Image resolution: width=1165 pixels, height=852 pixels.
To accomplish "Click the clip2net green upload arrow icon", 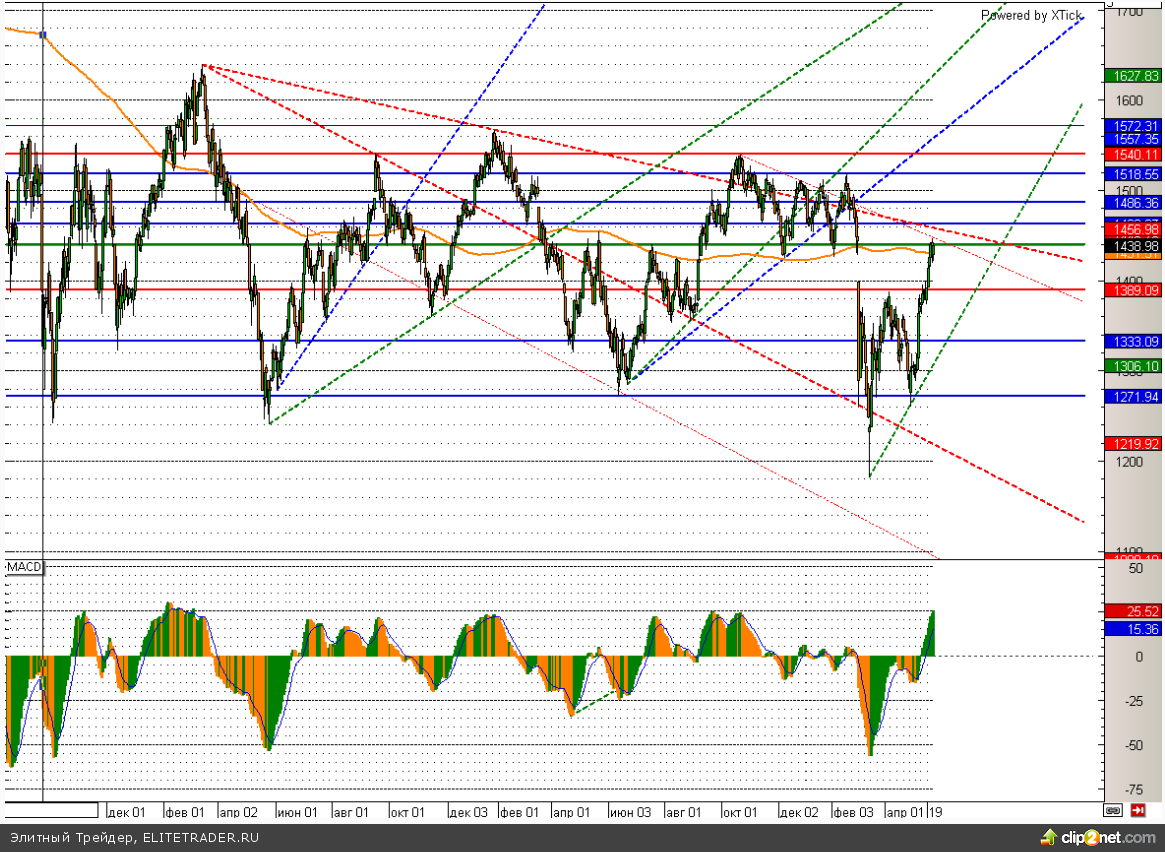I will 1048,837.
